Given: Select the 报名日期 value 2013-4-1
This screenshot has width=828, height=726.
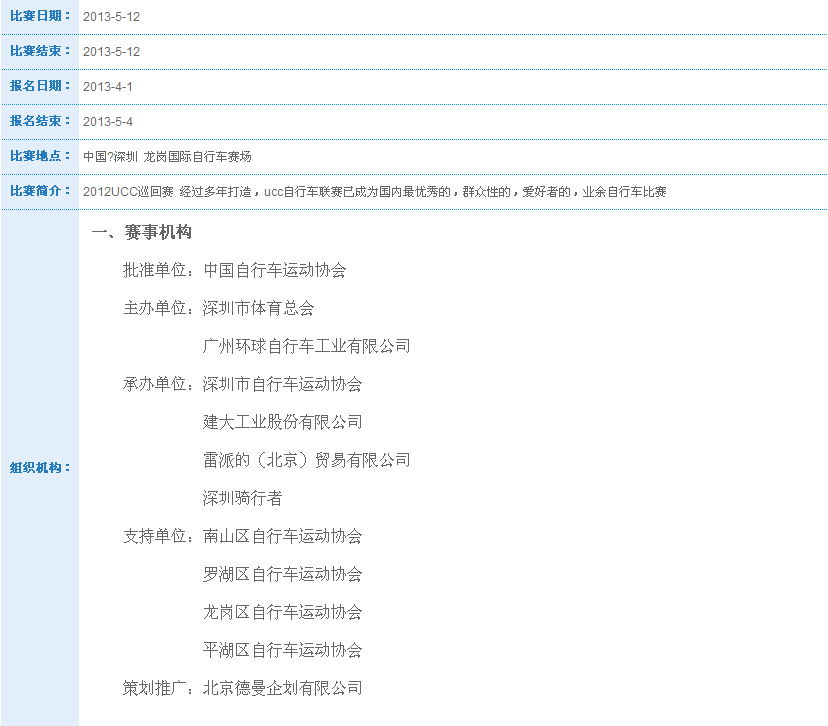Looking at the screenshot, I should 108,87.
